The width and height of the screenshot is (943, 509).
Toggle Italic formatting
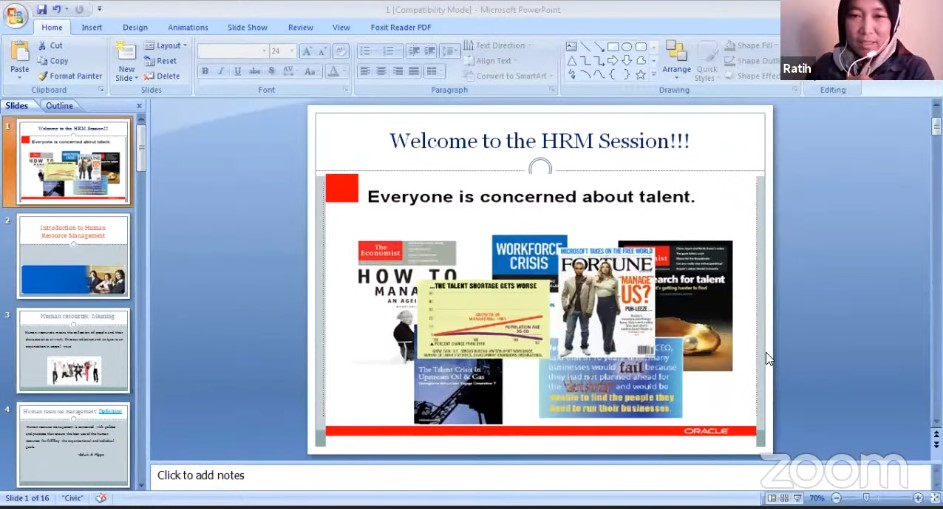pos(221,71)
